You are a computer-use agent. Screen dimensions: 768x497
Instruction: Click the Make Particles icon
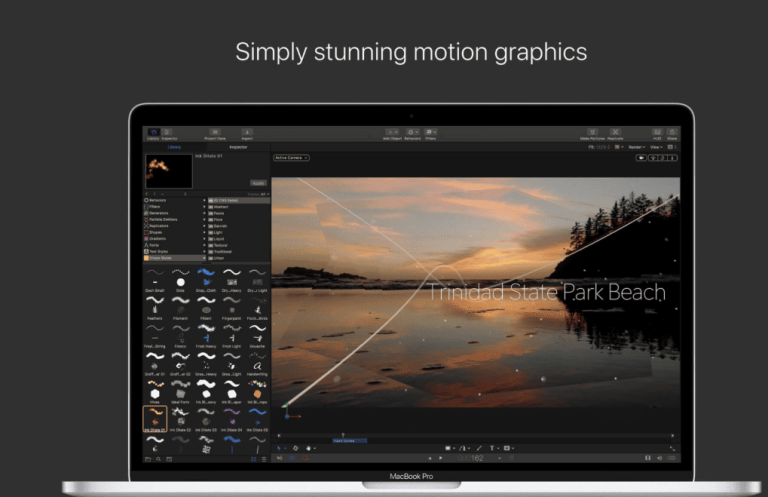pos(592,132)
